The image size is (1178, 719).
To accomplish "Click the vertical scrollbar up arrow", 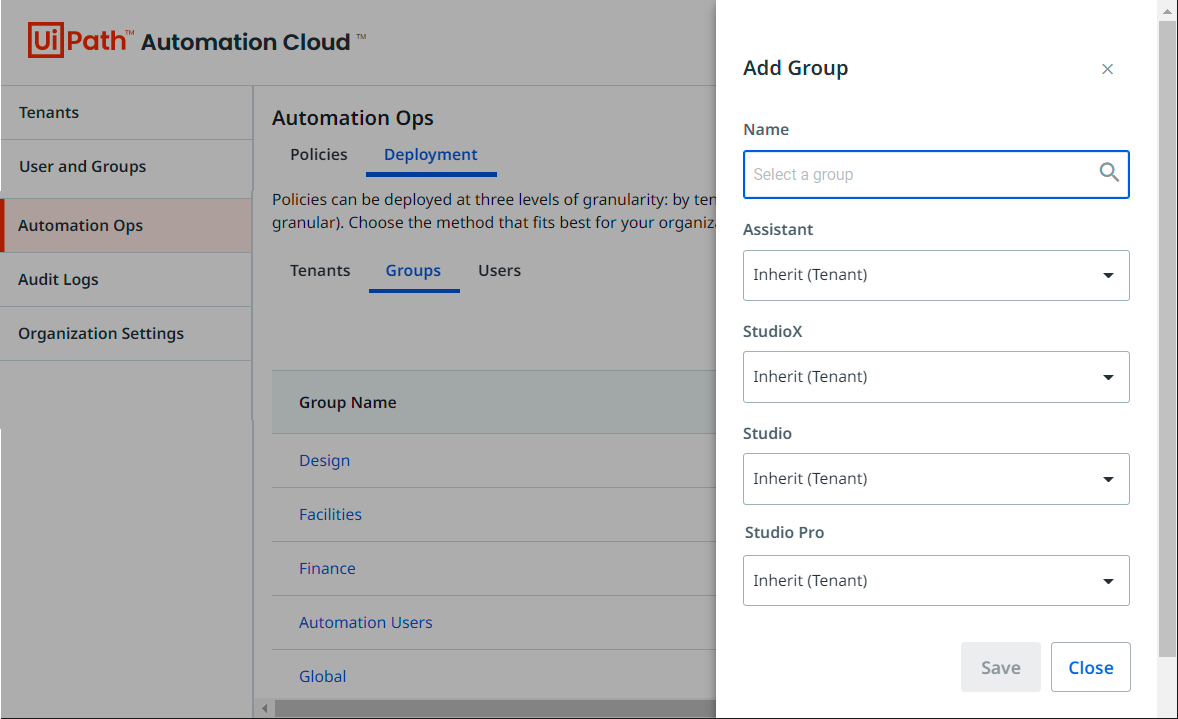I will click(1167, 11).
